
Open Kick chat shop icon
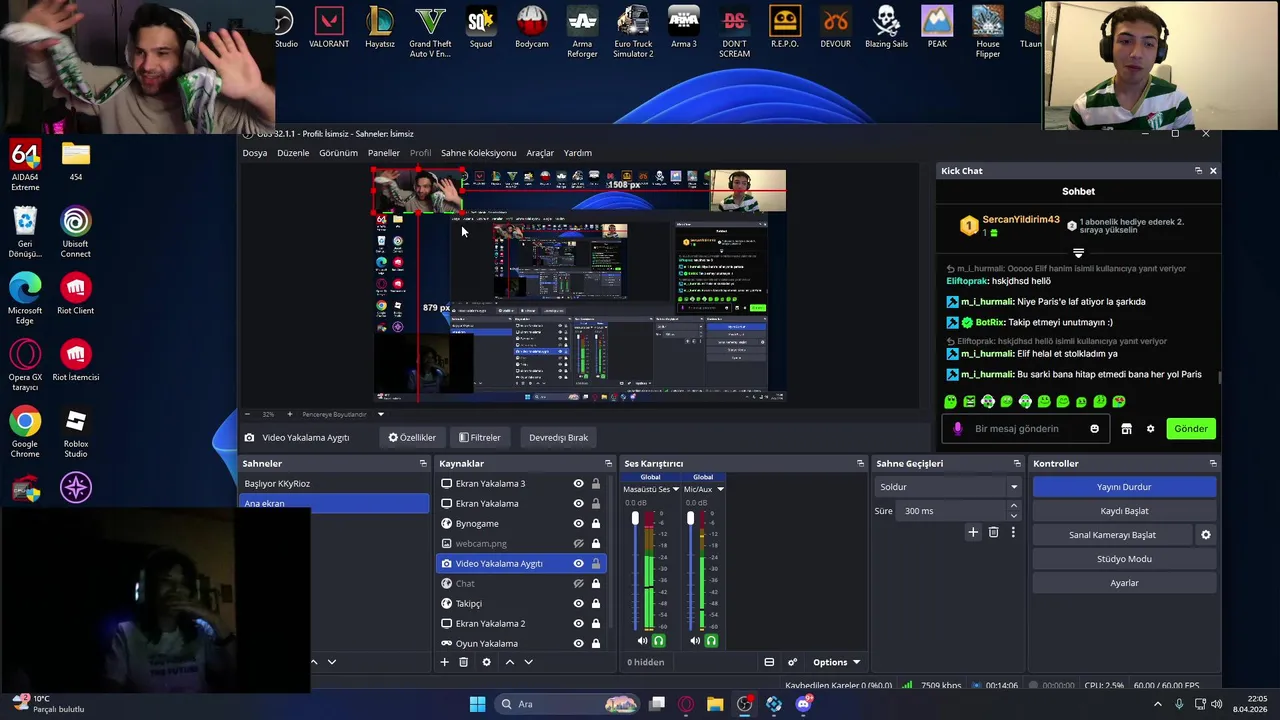pyautogui.click(x=1126, y=429)
